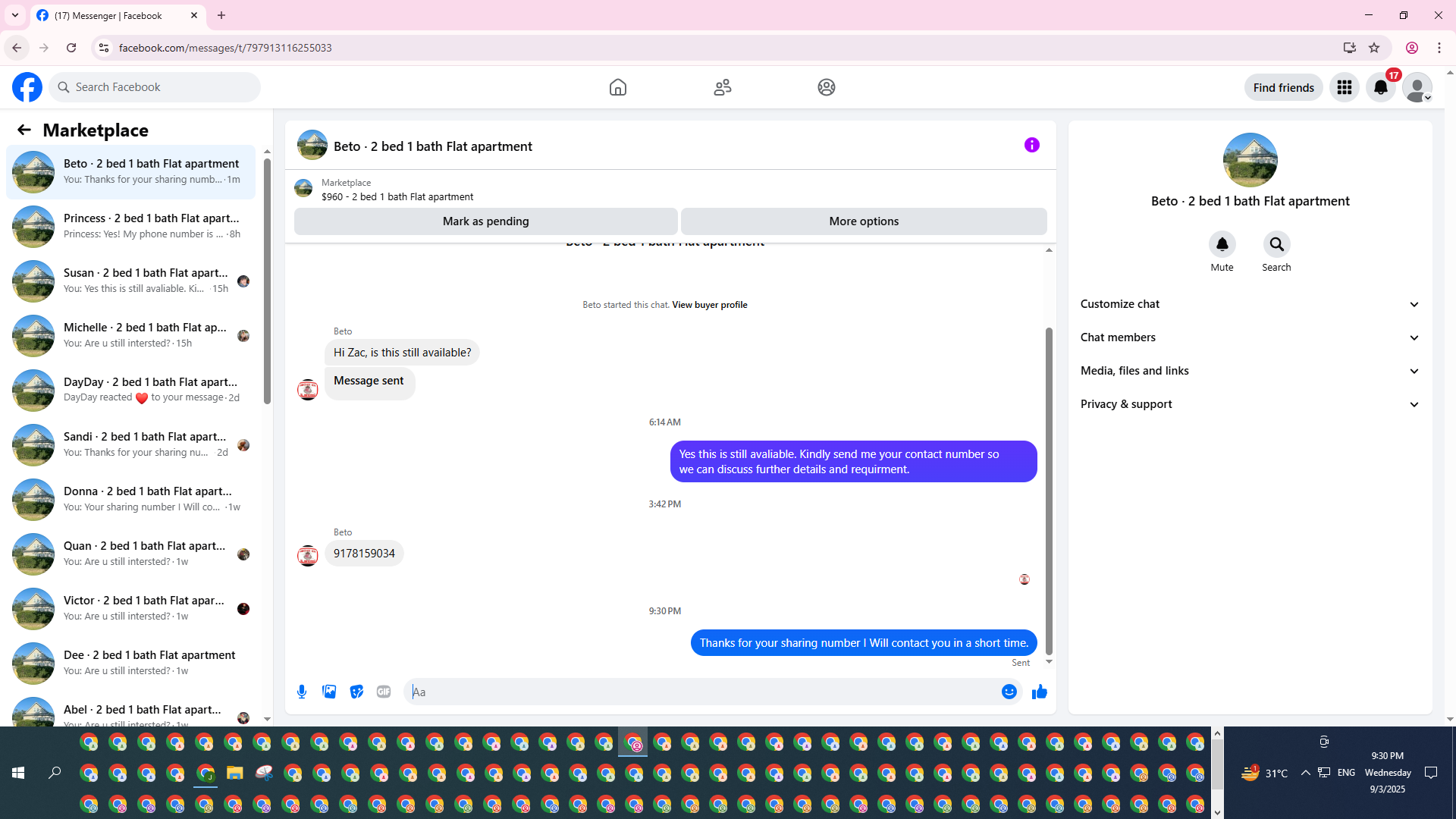Open Windows notification center icon
This screenshot has width=1456, height=819.
tap(1431, 773)
